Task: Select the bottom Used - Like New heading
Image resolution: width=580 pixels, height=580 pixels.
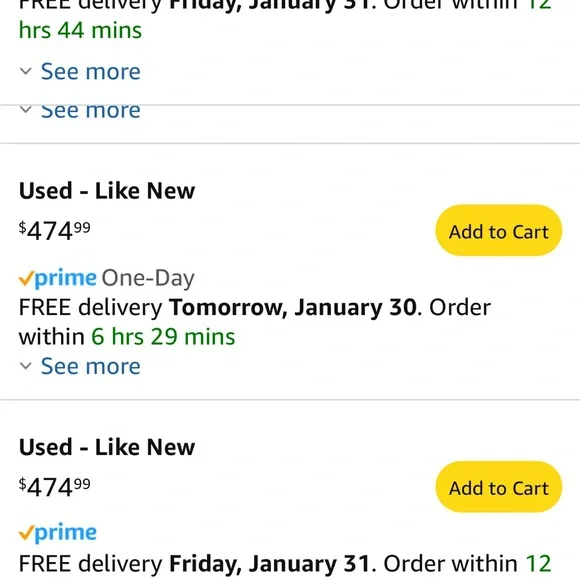Action: coord(107,447)
